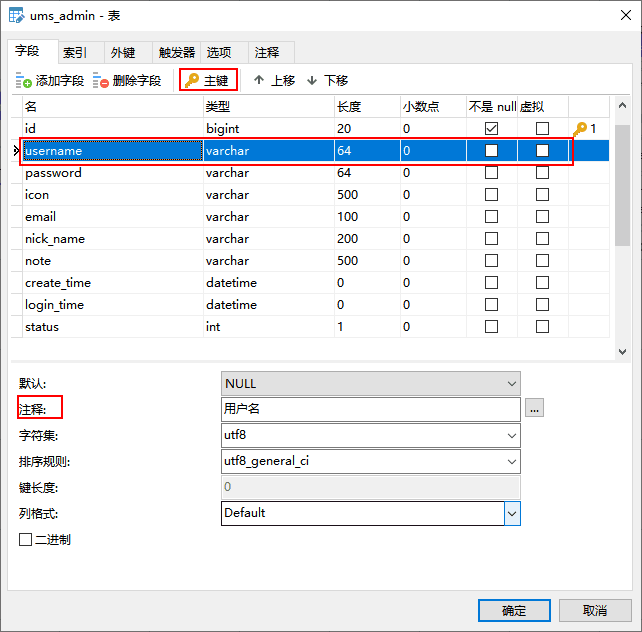Check Not Null for status field
This screenshot has height=632, width=642.
coord(491,327)
